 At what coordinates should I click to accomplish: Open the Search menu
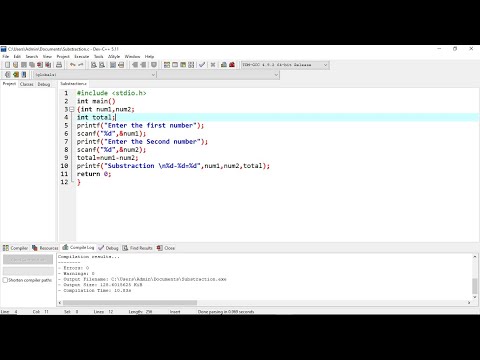tap(32, 56)
